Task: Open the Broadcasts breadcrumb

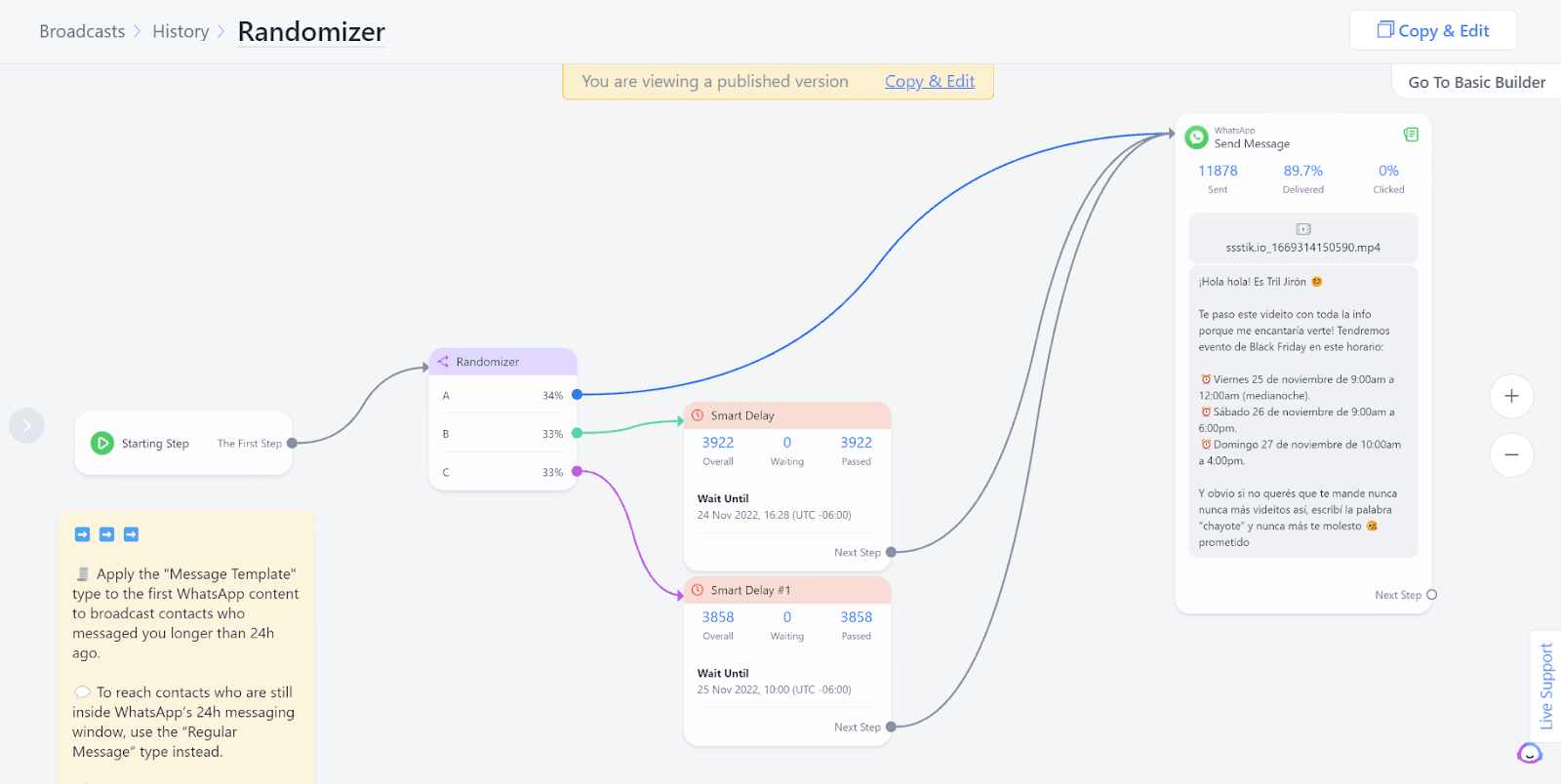Action: 82,31
